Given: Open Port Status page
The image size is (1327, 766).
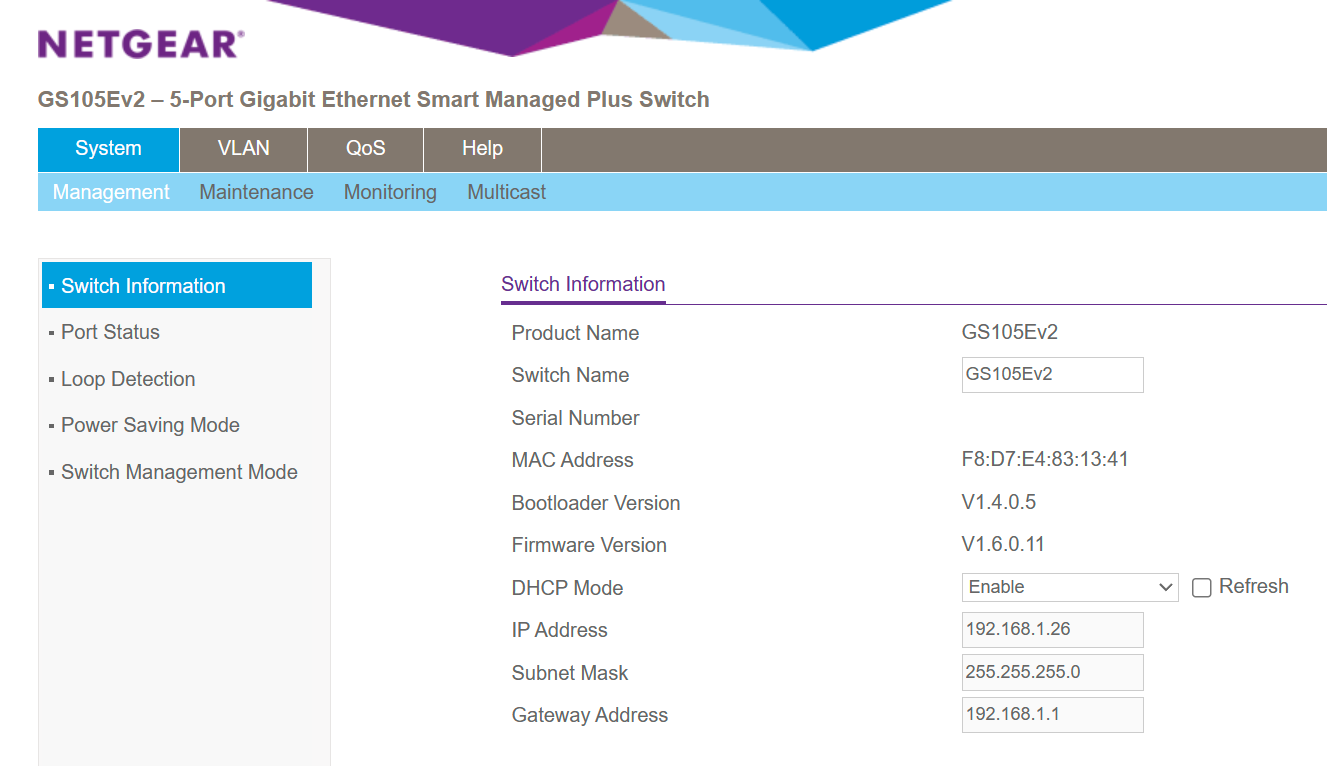Looking at the screenshot, I should 110,332.
